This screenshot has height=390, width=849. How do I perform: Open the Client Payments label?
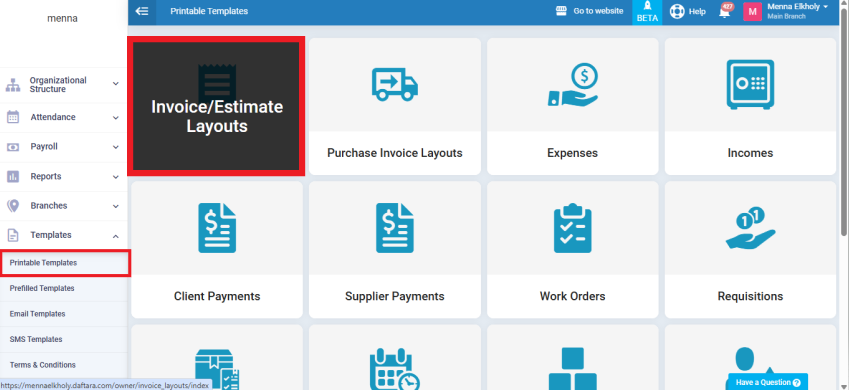point(217,296)
